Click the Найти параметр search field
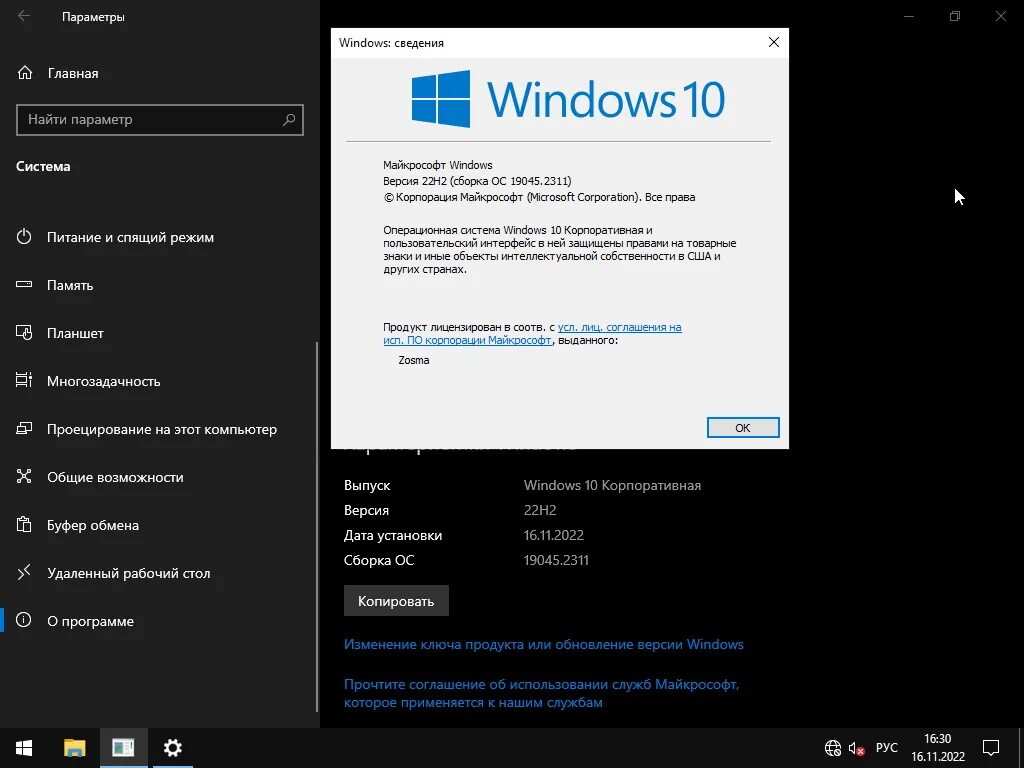 click(x=159, y=120)
